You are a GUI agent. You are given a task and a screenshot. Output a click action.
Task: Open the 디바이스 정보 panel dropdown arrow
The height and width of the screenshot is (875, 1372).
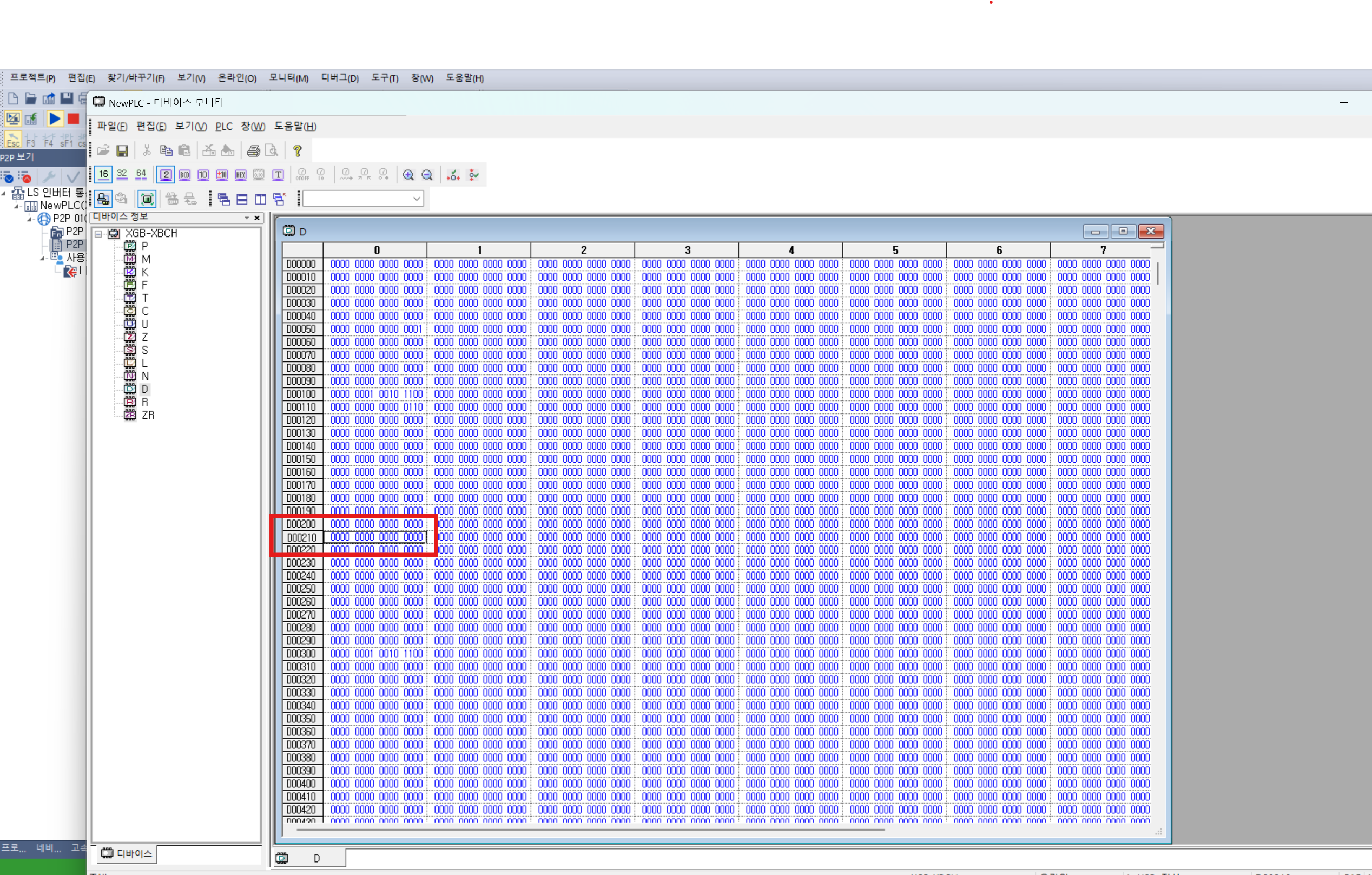[246, 217]
